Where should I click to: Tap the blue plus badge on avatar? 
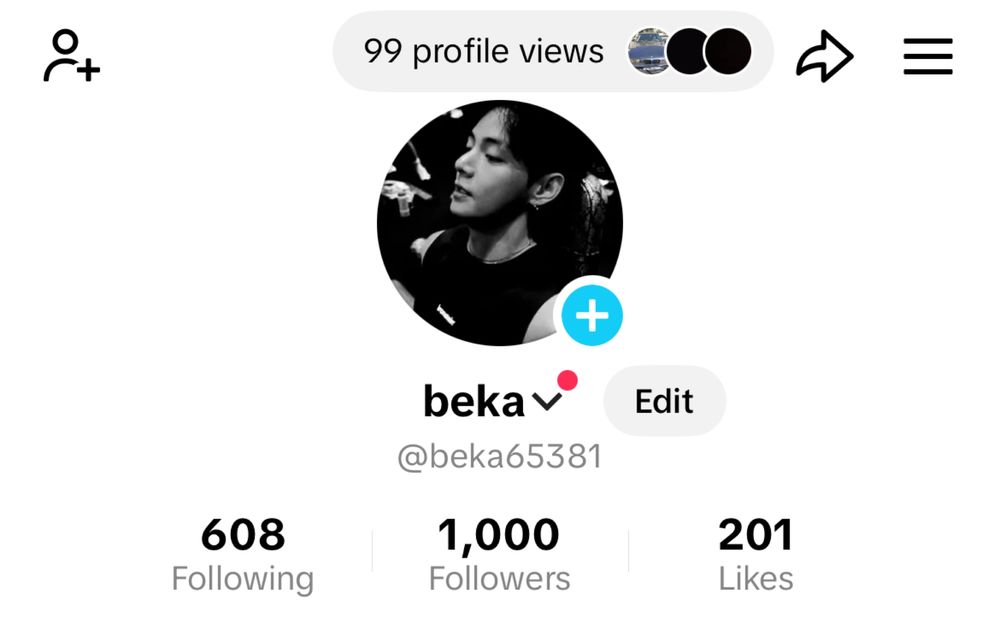[x=592, y=315]
